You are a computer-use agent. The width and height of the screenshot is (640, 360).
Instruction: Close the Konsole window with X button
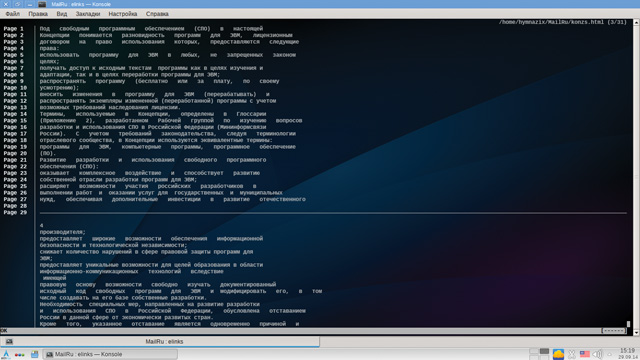tap(6, 4)
